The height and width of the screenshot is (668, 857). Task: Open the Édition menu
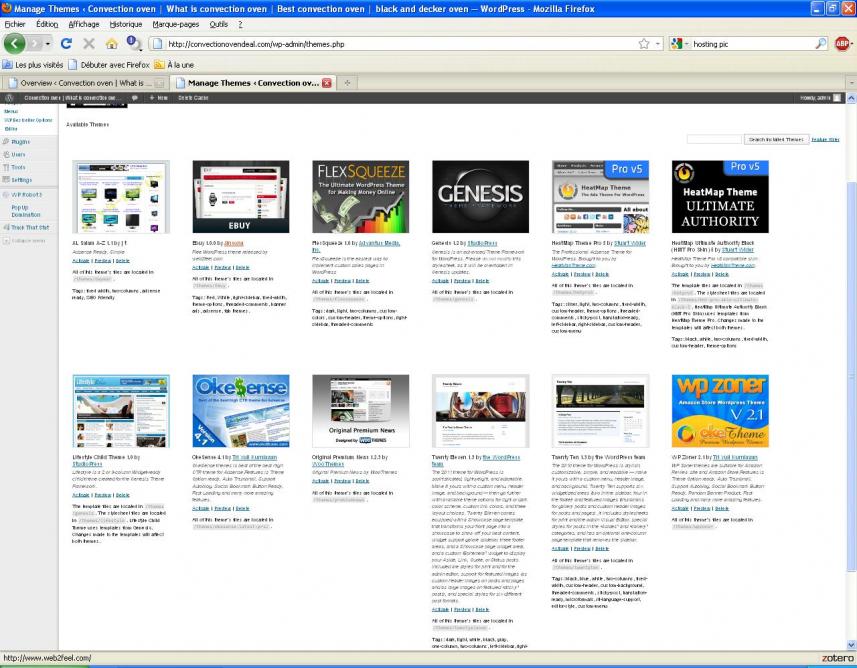(x=47, y=24)
